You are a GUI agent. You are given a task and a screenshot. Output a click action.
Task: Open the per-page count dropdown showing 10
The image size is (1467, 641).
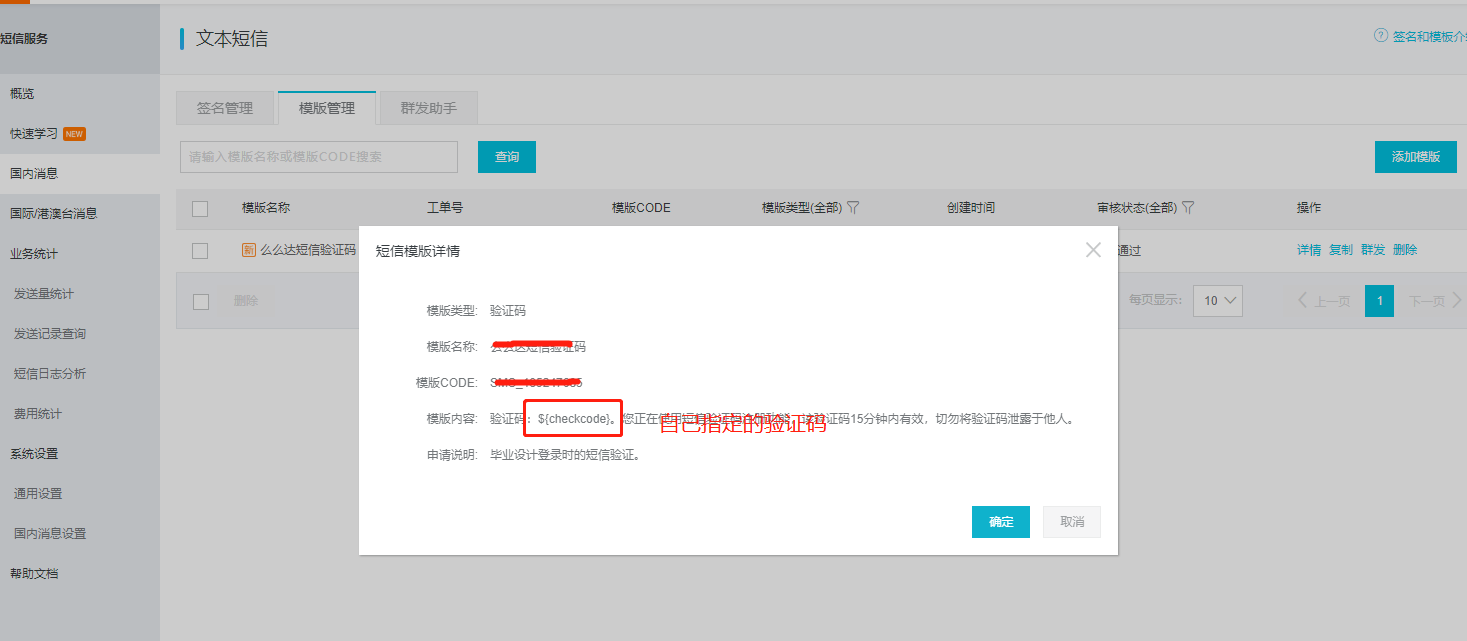[x=1218, y=301]
